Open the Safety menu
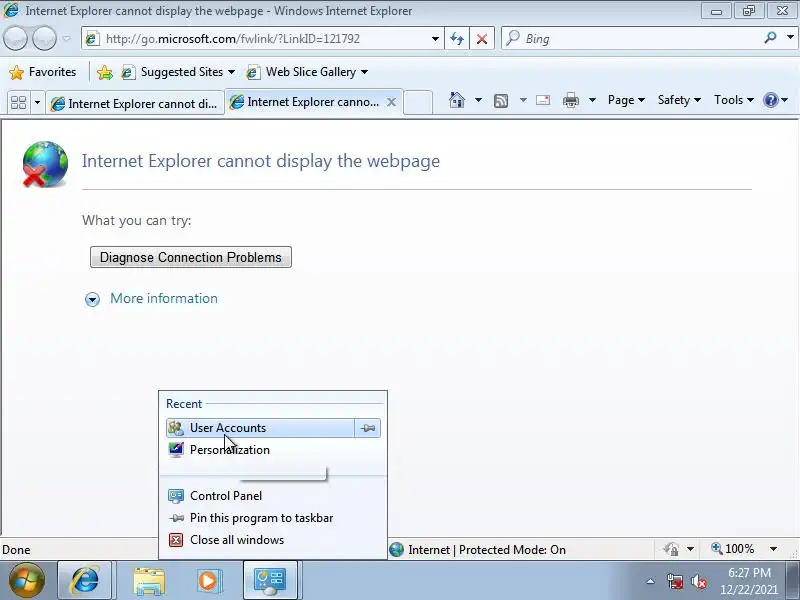The image size is (800, 600). [x=679, y=100]
